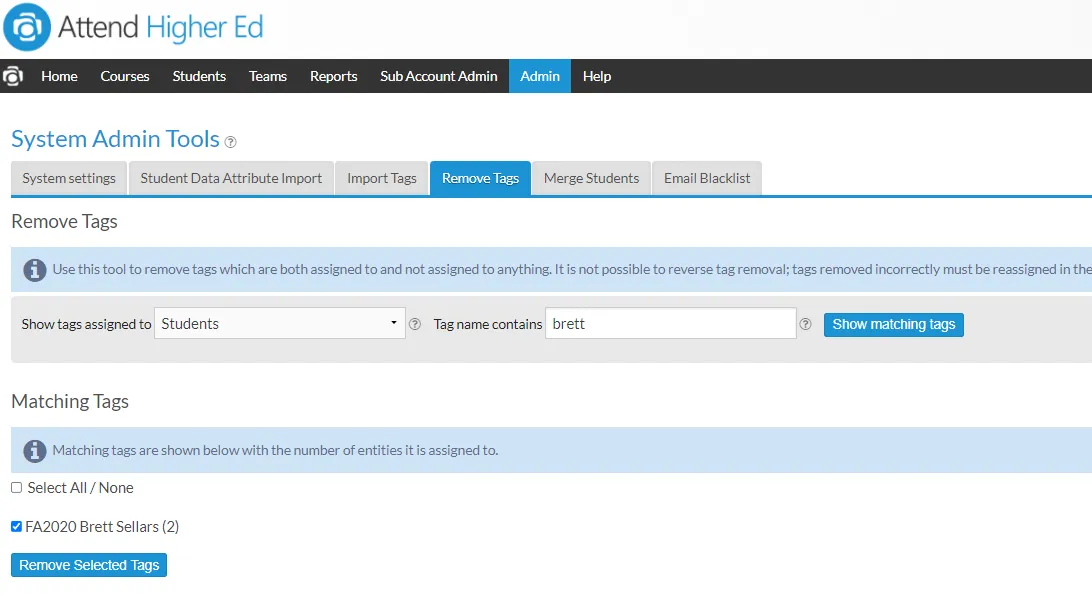1092x607 pixels.
Task: Focus the Tag name contains field
Action: coord(671,324)
